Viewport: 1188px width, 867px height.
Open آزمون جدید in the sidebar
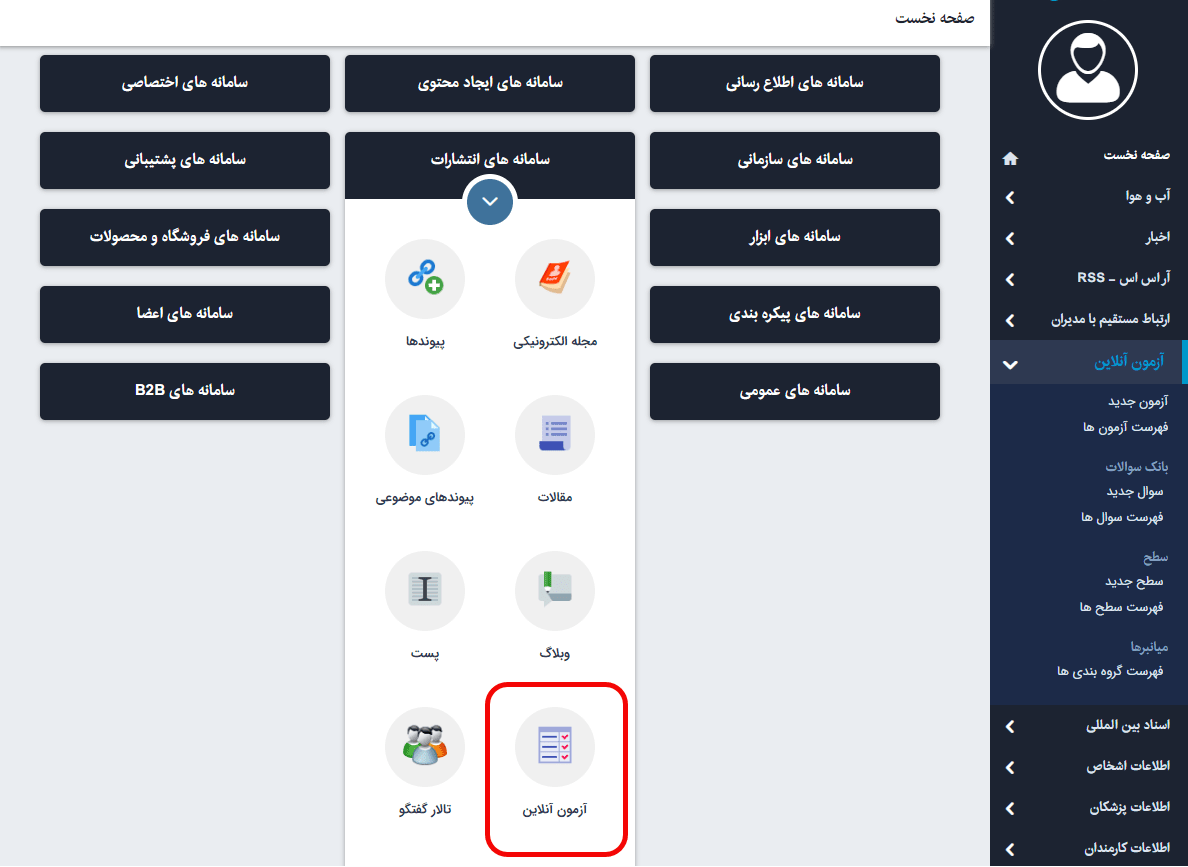pos(1137,402)
